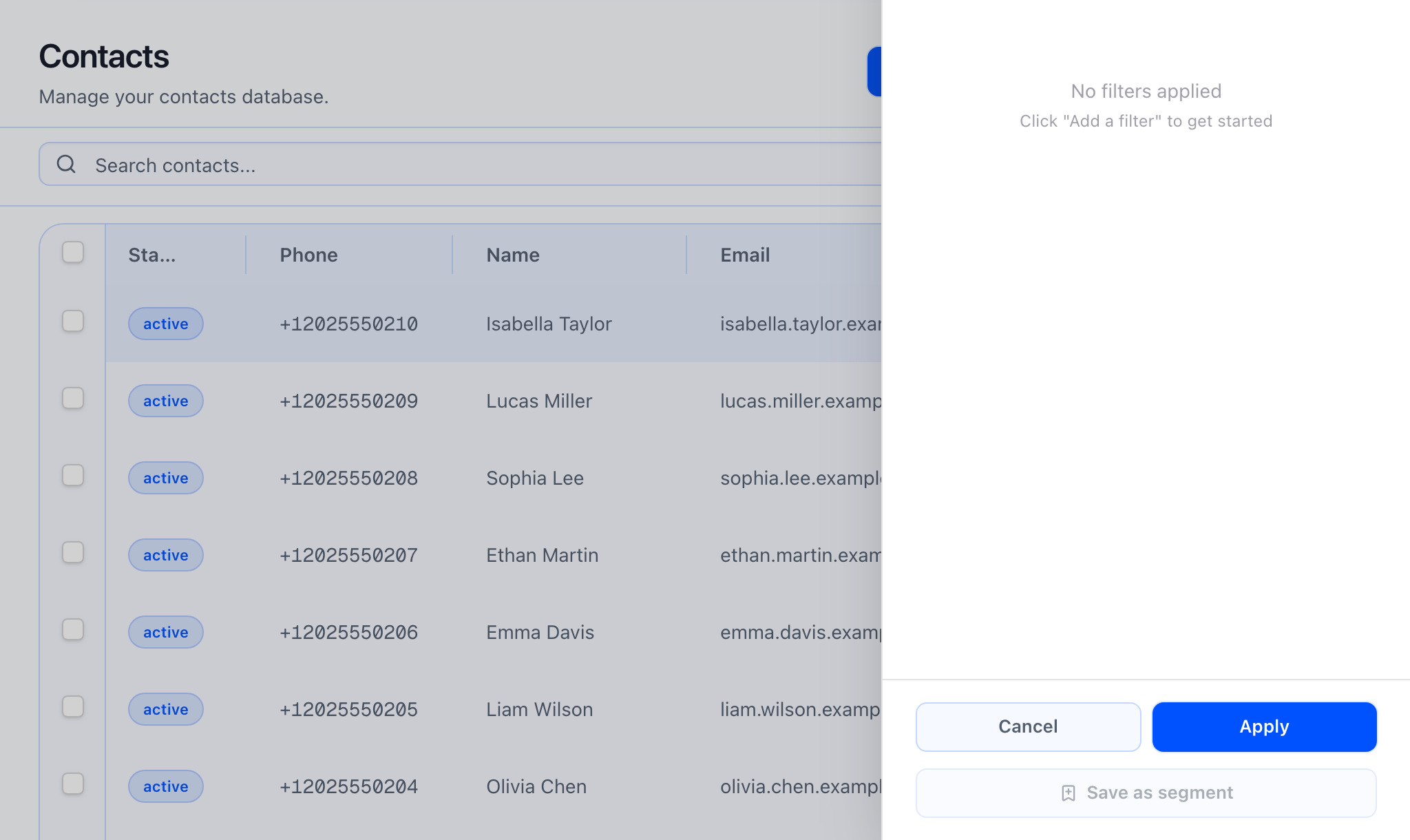This screenshot has height=840, width=1410.
Task: Tick the Ethan Martin row checkbox
Action: click(73, 552)
